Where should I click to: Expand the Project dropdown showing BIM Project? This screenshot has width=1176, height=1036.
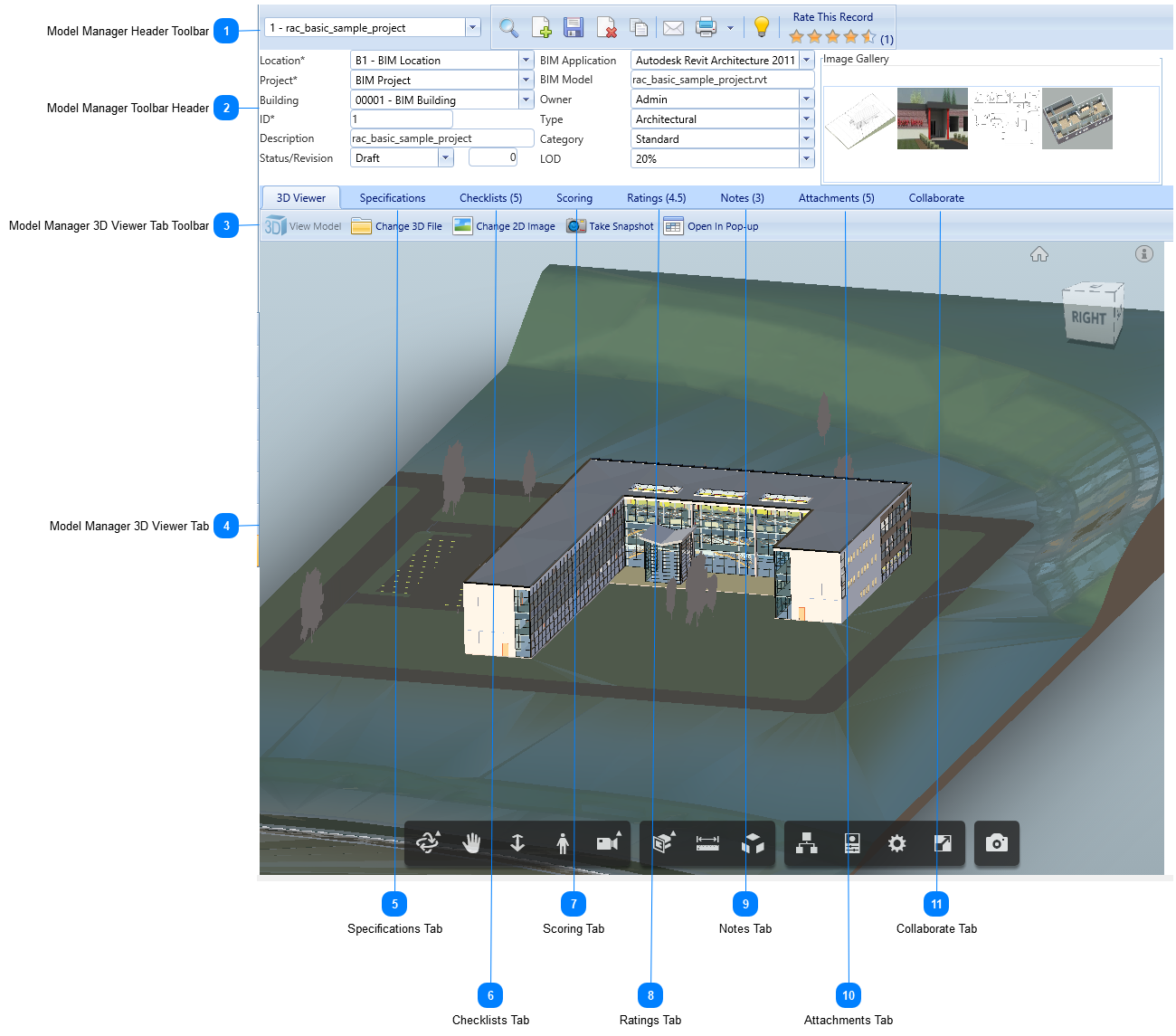click(526, 81)
